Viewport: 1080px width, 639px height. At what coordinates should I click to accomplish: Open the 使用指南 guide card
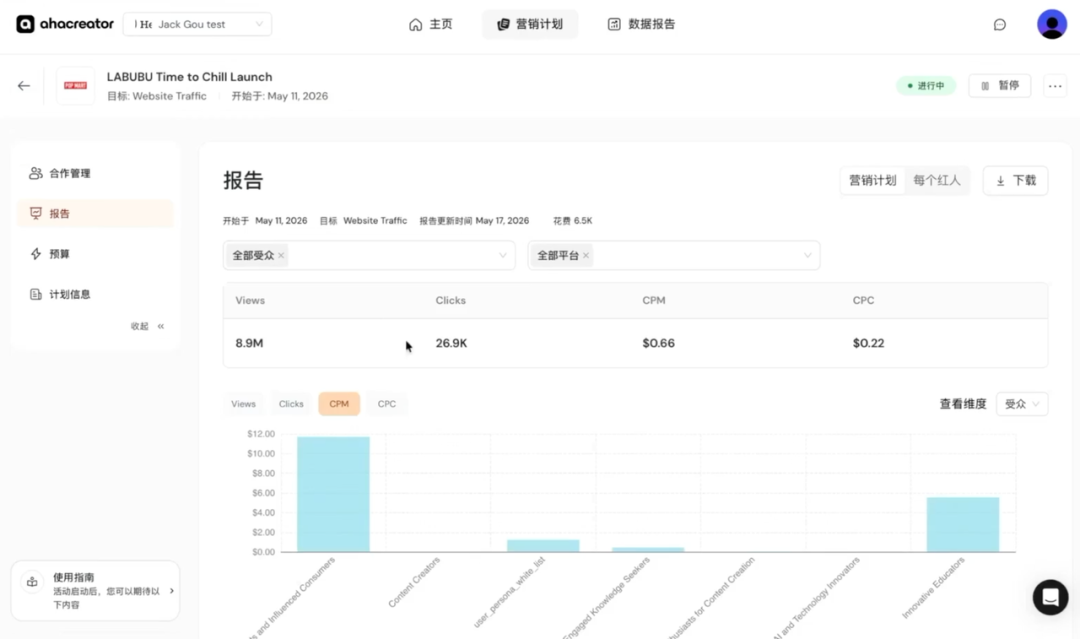[95, 591]
